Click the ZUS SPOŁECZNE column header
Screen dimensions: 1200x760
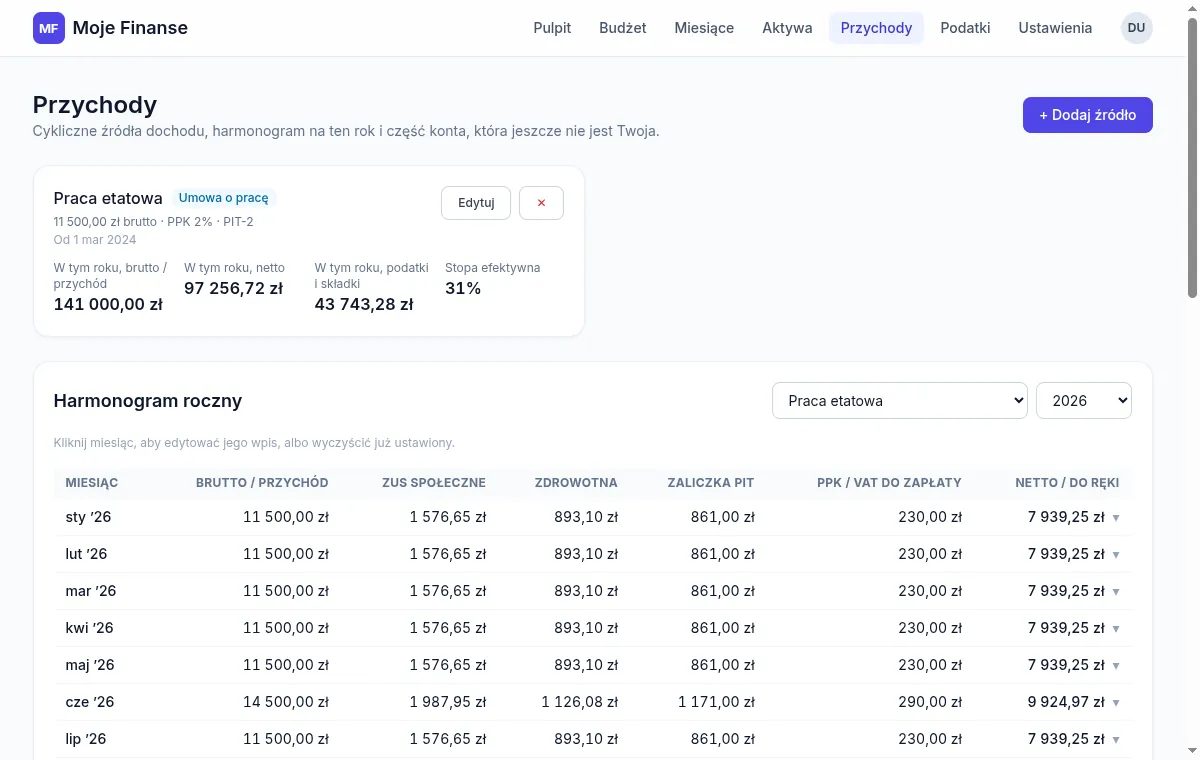coord(434,483)
